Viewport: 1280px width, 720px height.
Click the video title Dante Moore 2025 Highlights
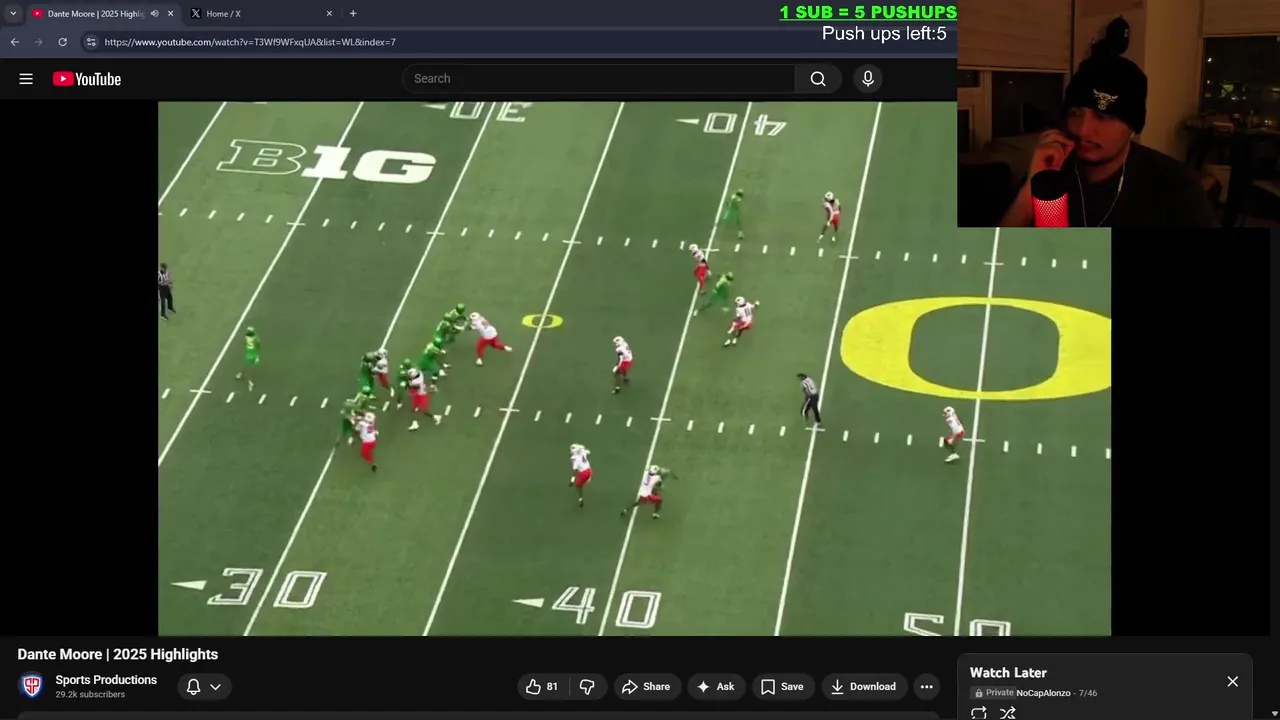(x=118, y=654)
